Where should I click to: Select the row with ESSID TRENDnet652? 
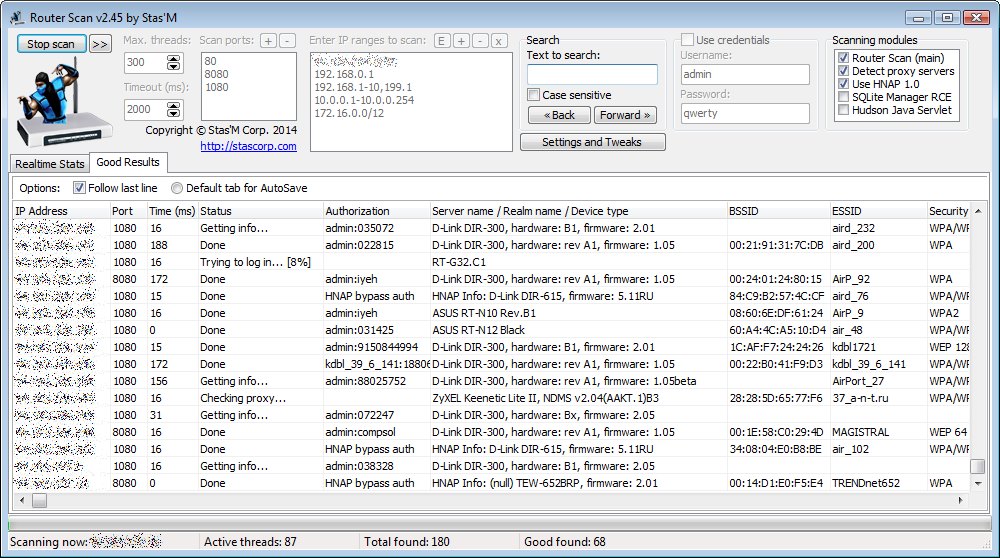click(x=491, y=483)
